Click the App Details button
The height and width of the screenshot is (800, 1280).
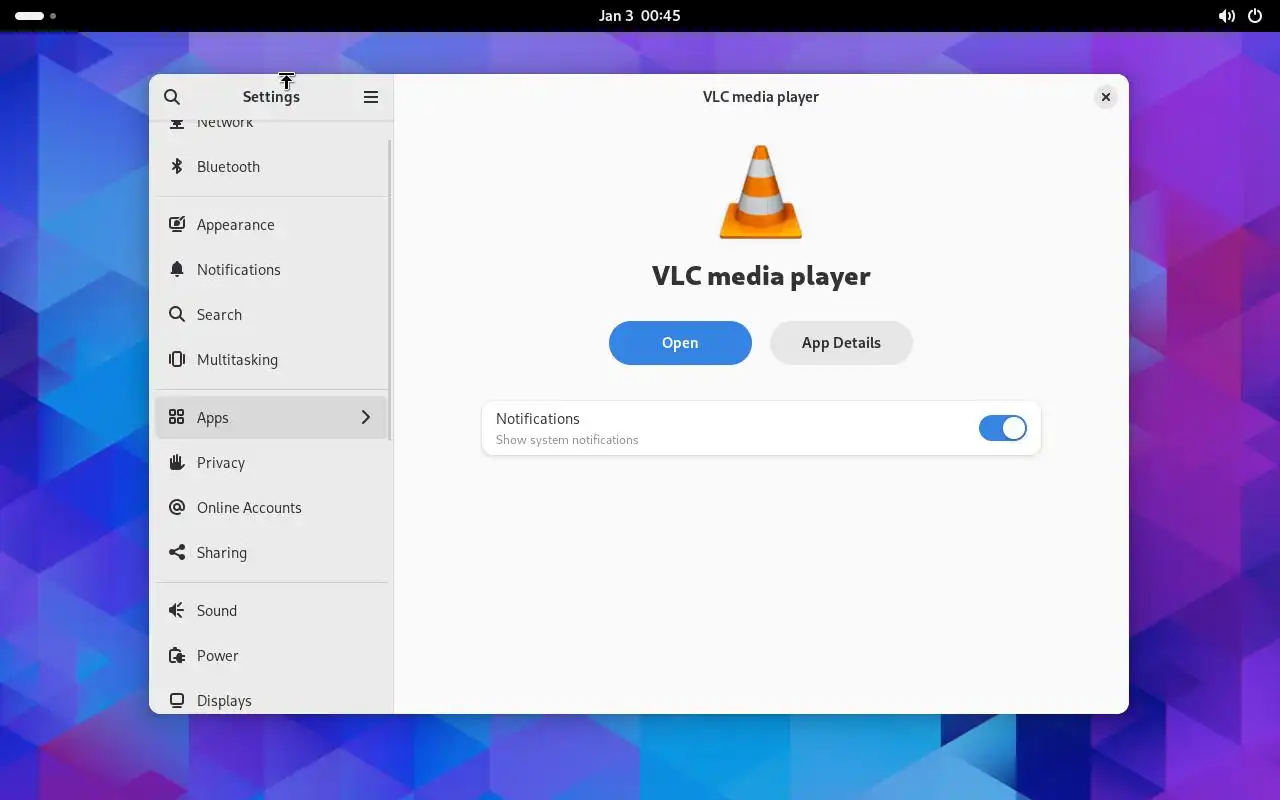pos(841,343)
